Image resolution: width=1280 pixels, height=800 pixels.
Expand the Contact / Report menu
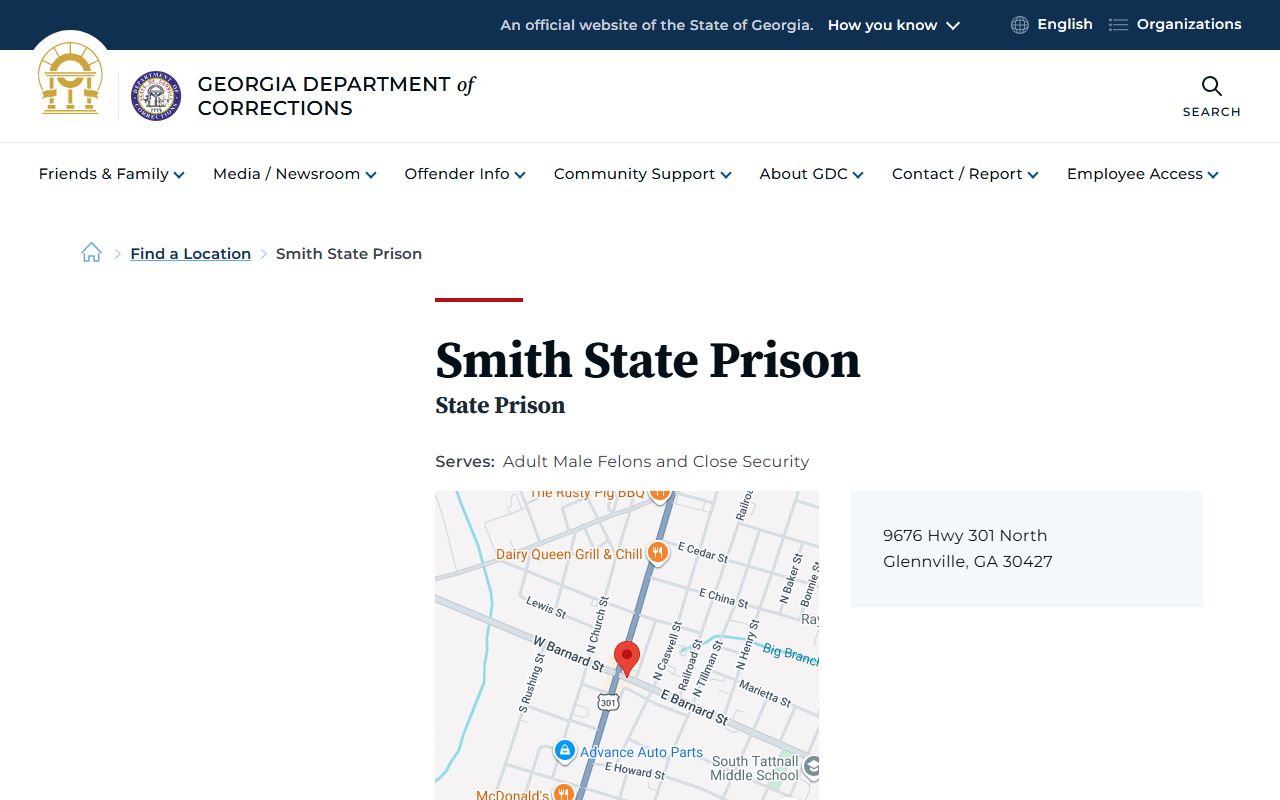tap(966, 174)
